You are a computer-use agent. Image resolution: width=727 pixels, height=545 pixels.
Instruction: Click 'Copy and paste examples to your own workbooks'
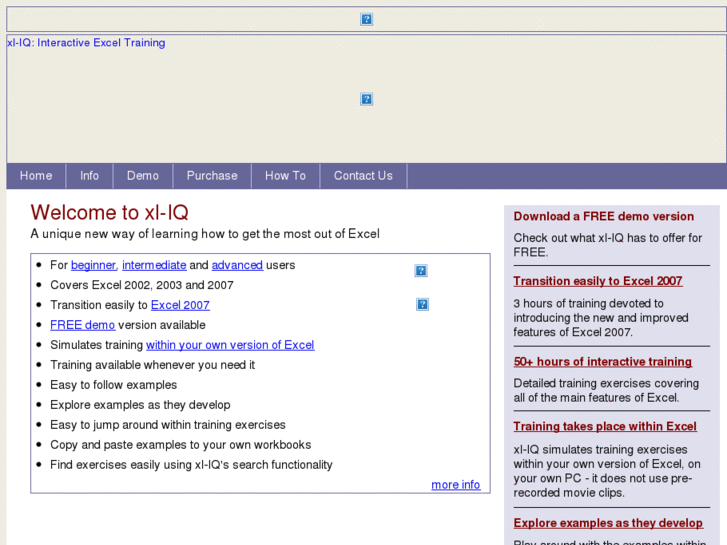pos(181,445)
